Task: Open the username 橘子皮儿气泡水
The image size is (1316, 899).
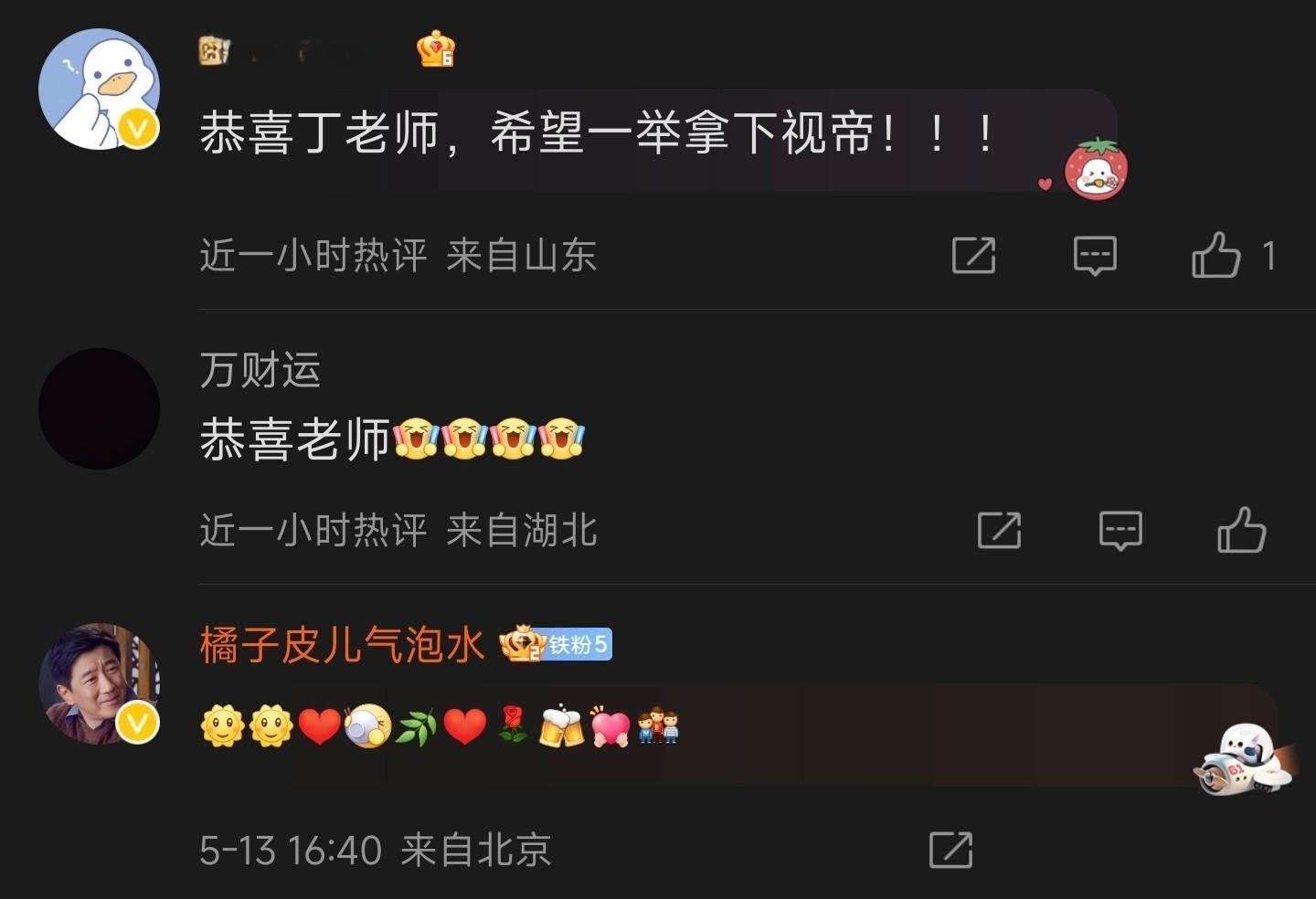Action: click(x=342, y=645)
